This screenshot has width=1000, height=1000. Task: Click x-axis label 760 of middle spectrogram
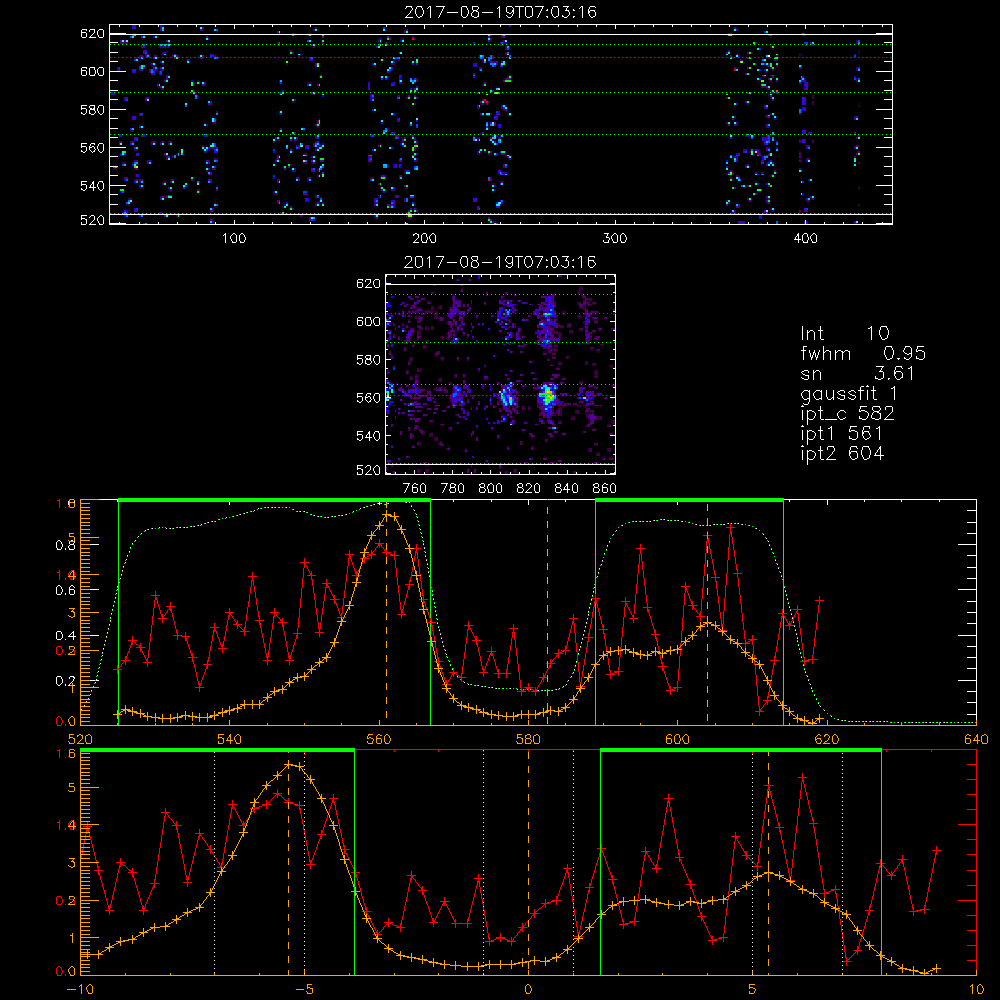coord(415,489)
